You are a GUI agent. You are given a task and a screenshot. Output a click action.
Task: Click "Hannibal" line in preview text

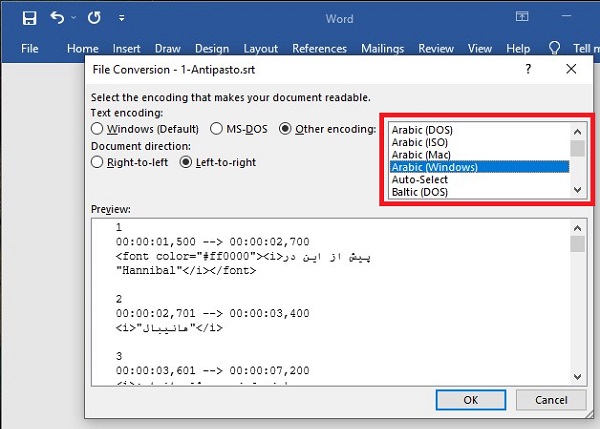[186, 270]
